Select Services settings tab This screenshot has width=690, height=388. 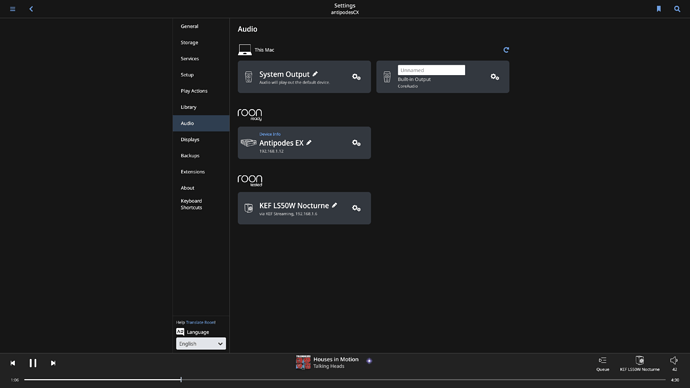[201, 59]
